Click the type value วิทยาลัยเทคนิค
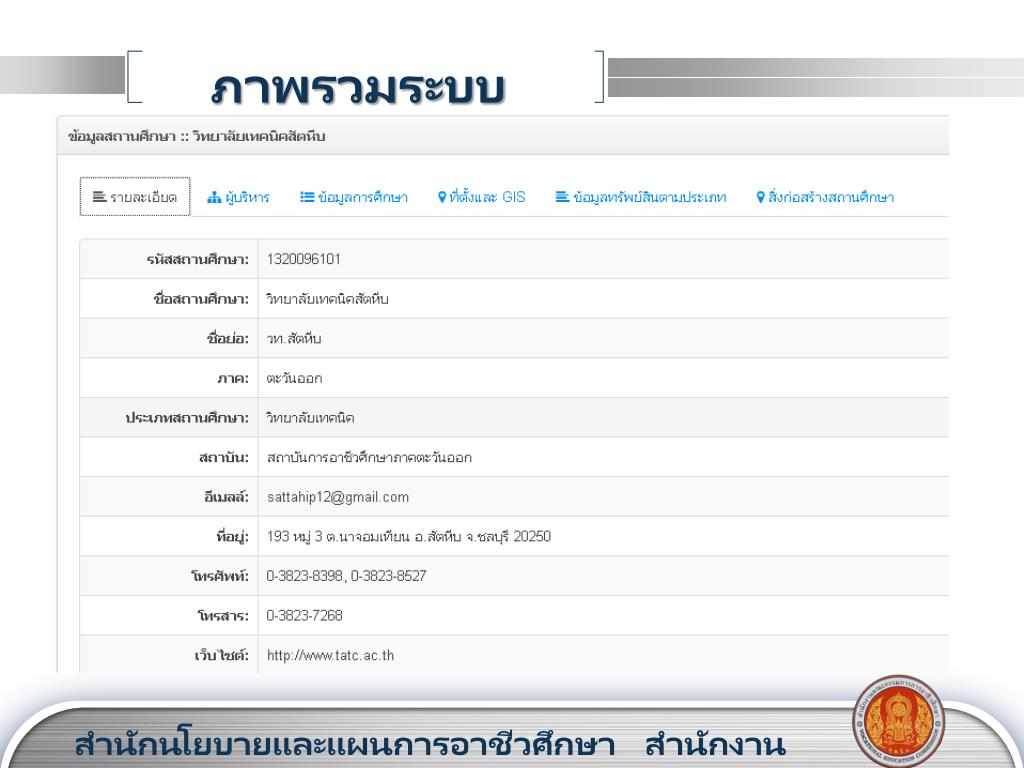The width and height of the screenshot is (1024, 768). coord(310,418)
